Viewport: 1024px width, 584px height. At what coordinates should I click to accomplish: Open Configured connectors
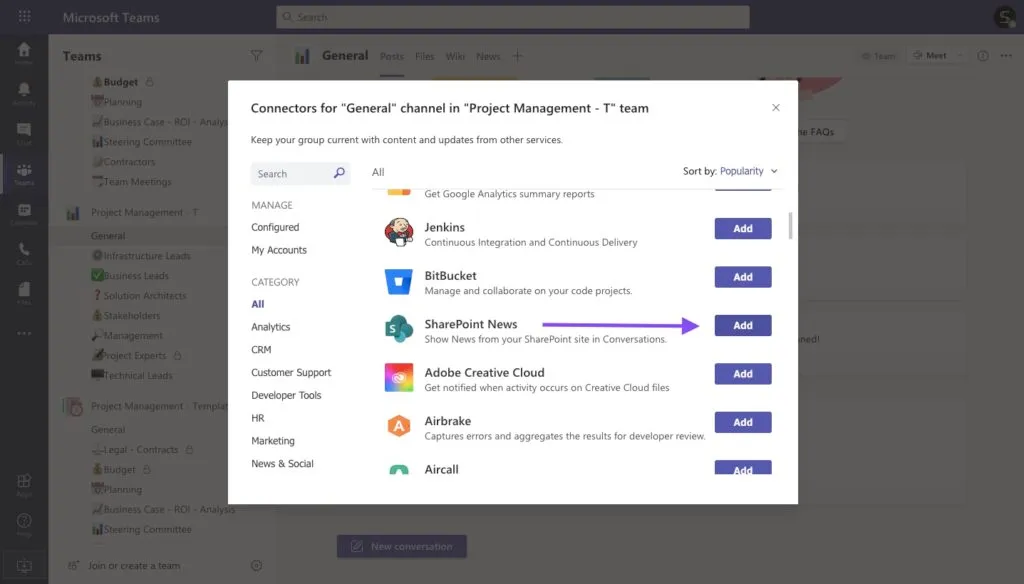click(275, 227)
